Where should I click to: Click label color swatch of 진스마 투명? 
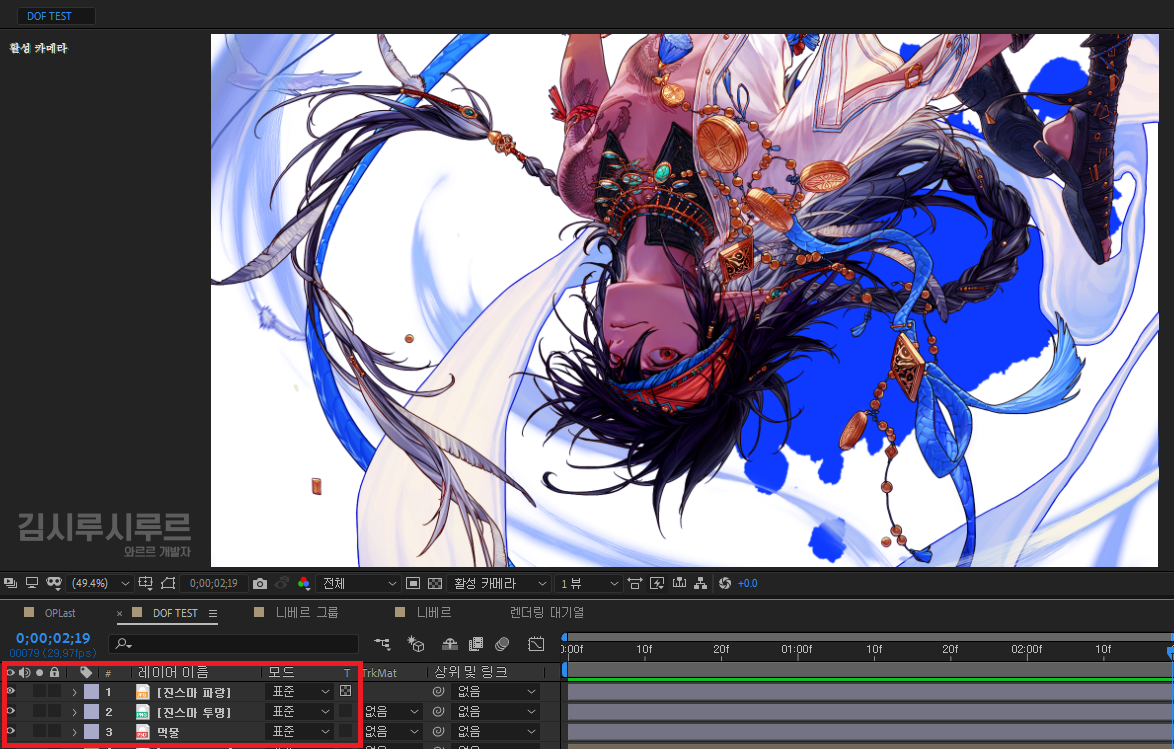(91, 712)
